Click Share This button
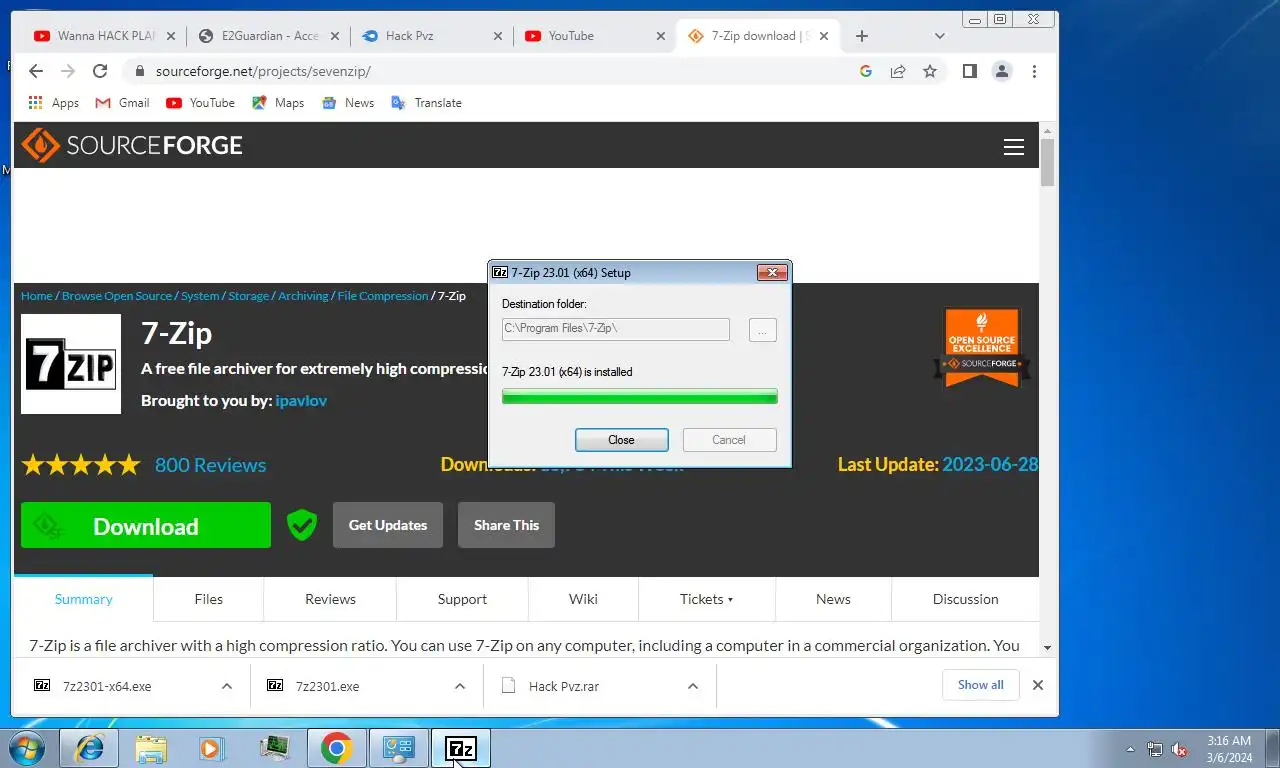 [x=506, y=525]
